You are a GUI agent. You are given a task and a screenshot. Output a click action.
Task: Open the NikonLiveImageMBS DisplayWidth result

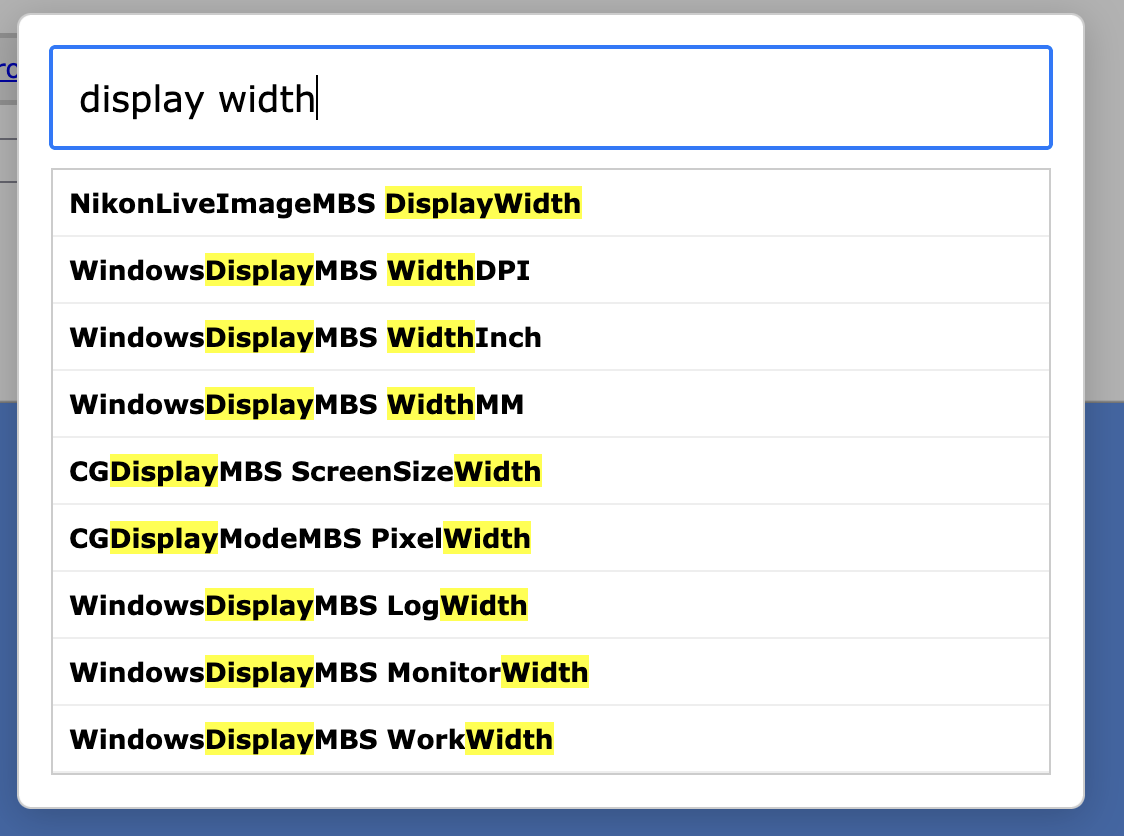[551, 204]
